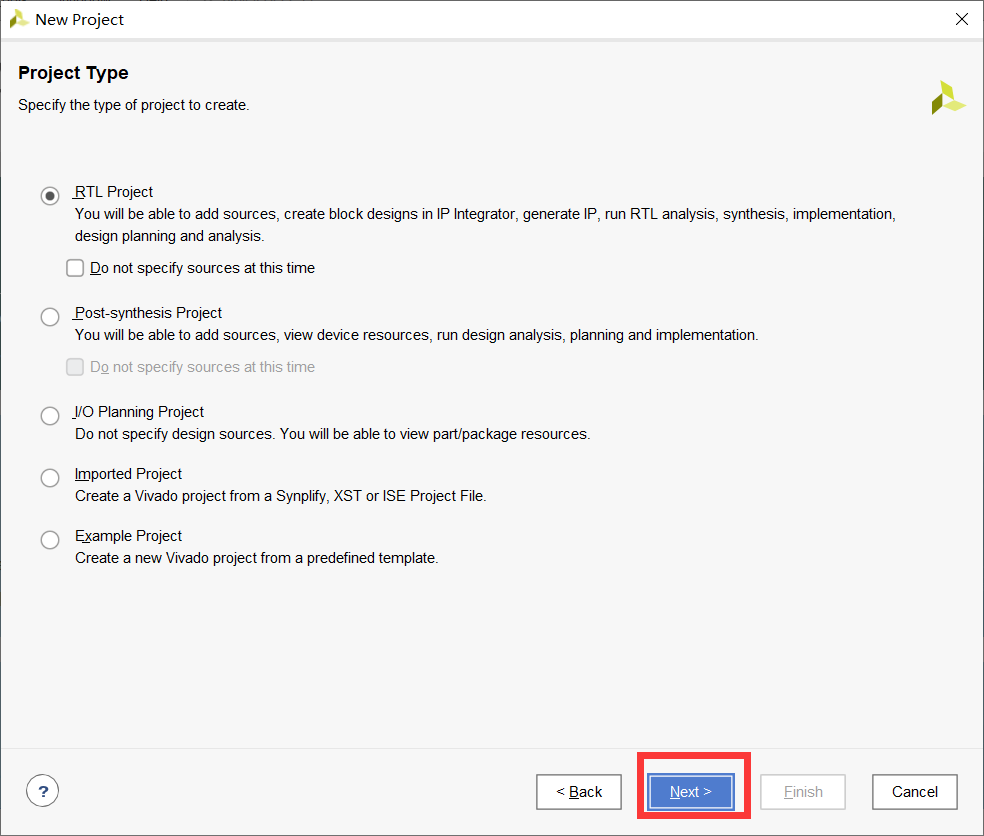Go back with the Back button
Screen dimensions: 984x836
[x=579, y=791]
